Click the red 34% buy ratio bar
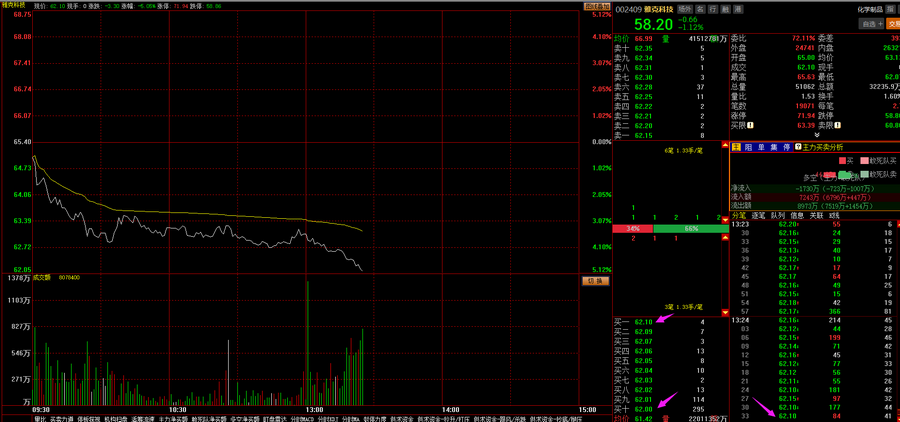 coord(633,229)
